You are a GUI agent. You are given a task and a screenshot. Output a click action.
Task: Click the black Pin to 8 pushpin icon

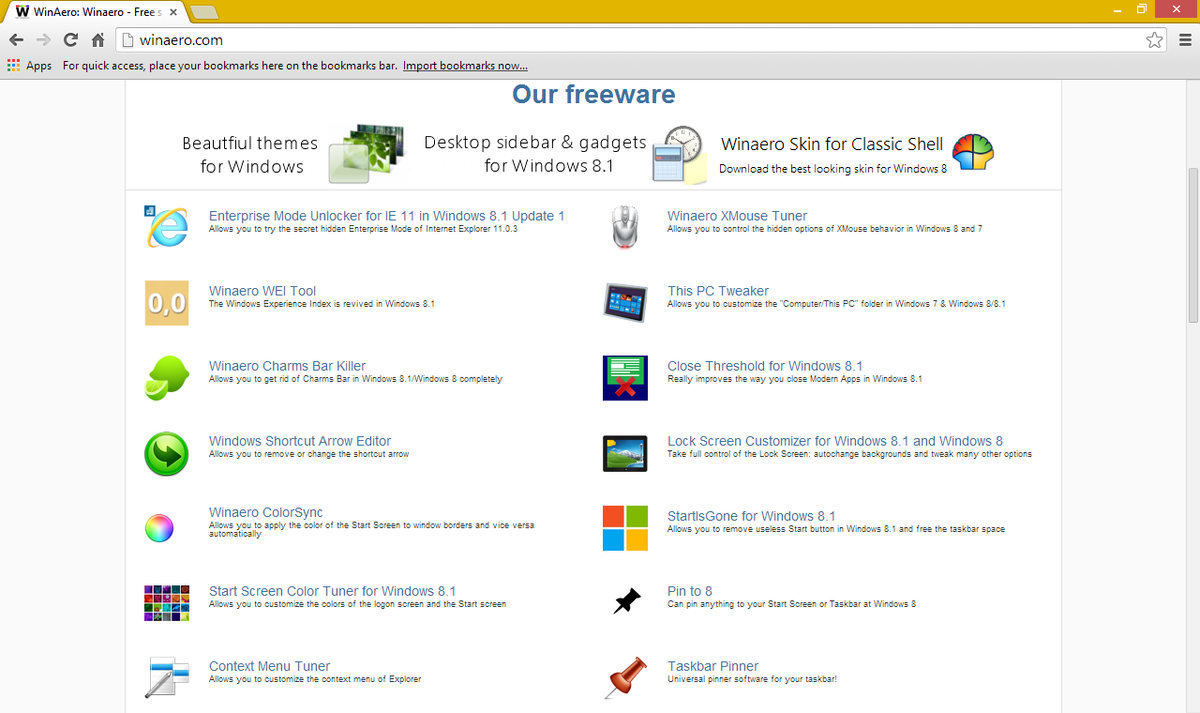tap(626, 602)
